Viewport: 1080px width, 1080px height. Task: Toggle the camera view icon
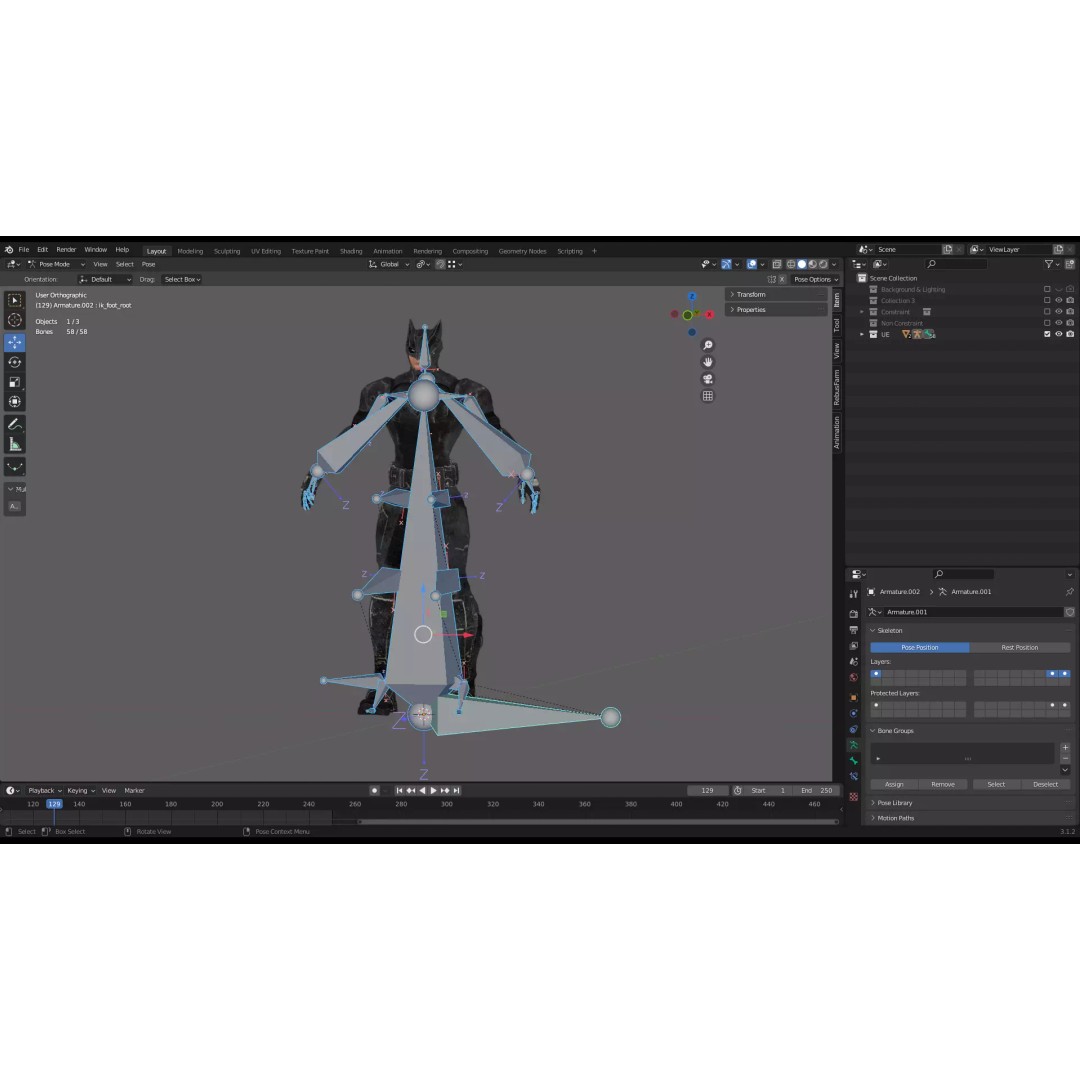click(707, 379)
